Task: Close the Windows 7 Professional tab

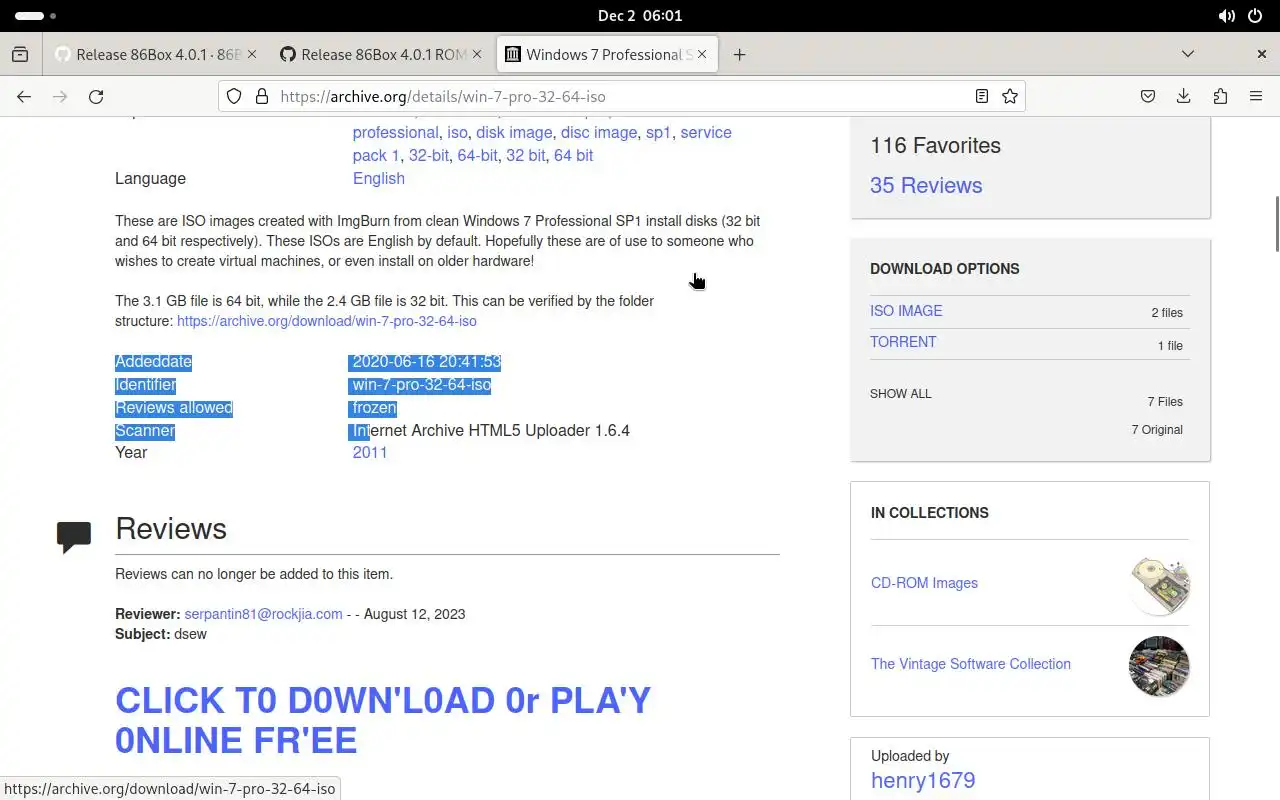Action: (x=702, y=54)
